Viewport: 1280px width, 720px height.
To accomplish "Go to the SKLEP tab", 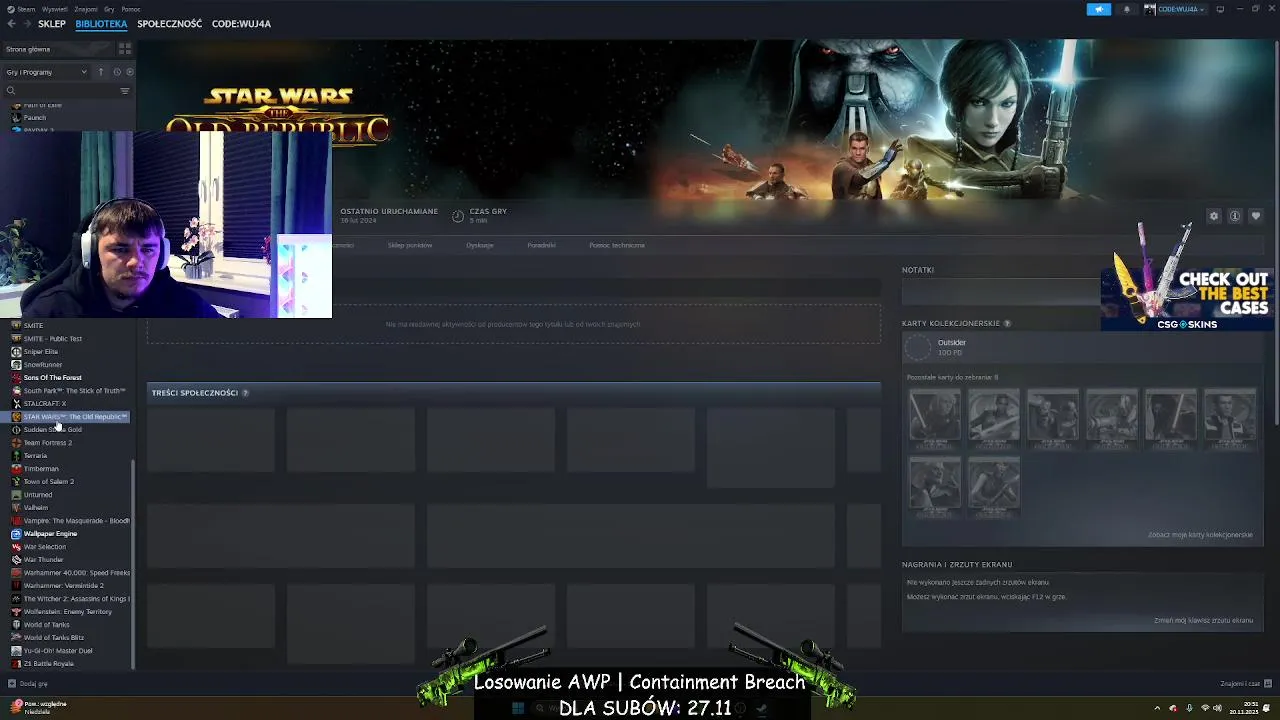I will [52, 24].
